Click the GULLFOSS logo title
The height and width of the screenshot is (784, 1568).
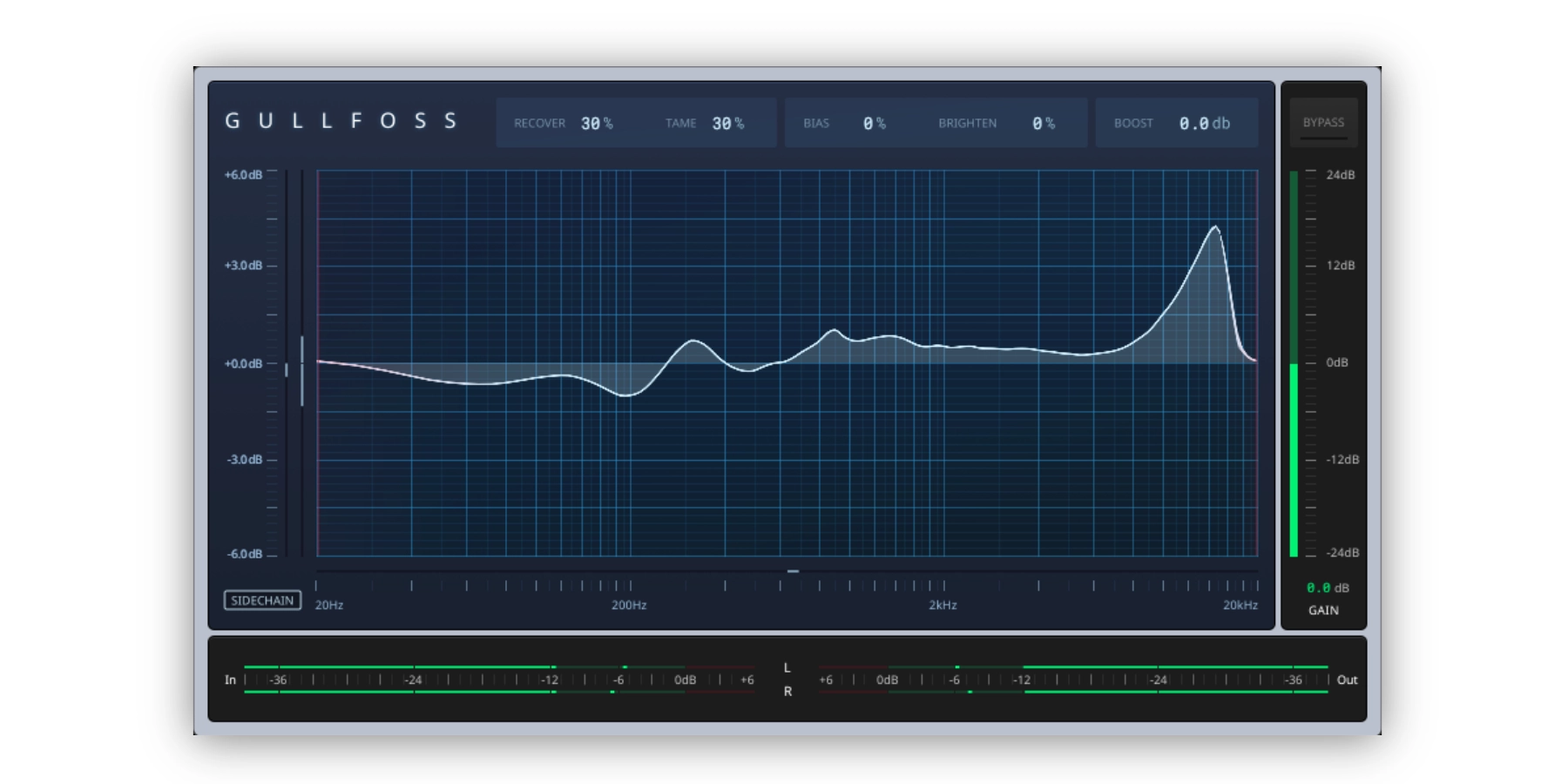coord(341,121)
